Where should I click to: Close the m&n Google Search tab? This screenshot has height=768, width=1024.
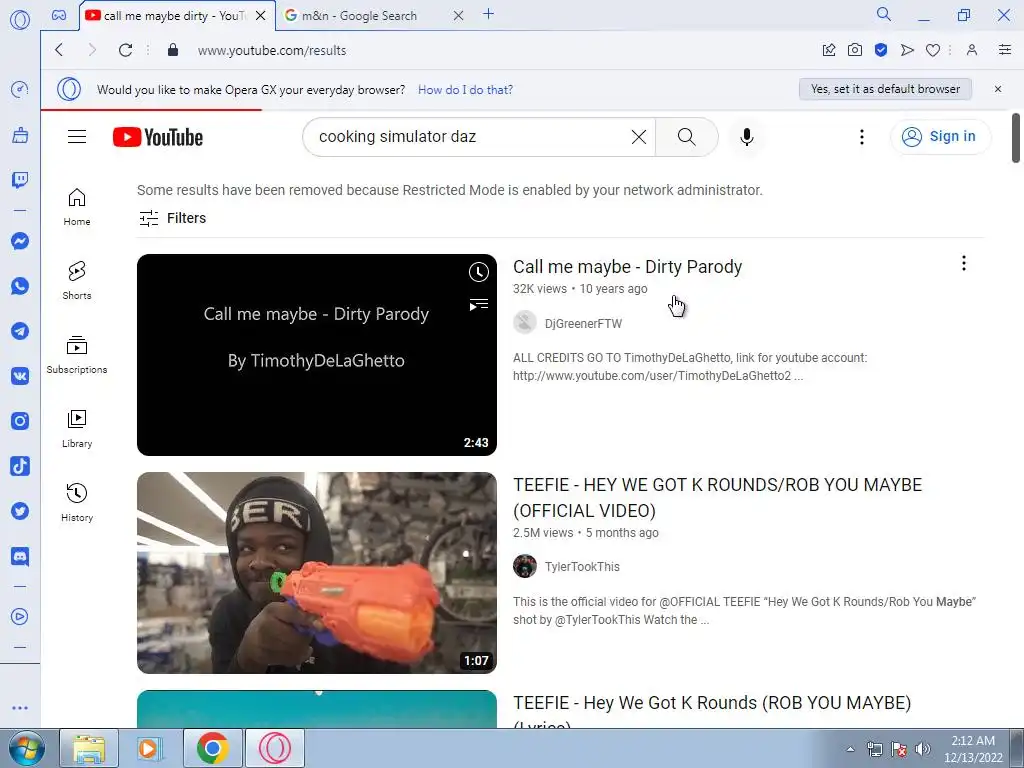coord(458,15)
